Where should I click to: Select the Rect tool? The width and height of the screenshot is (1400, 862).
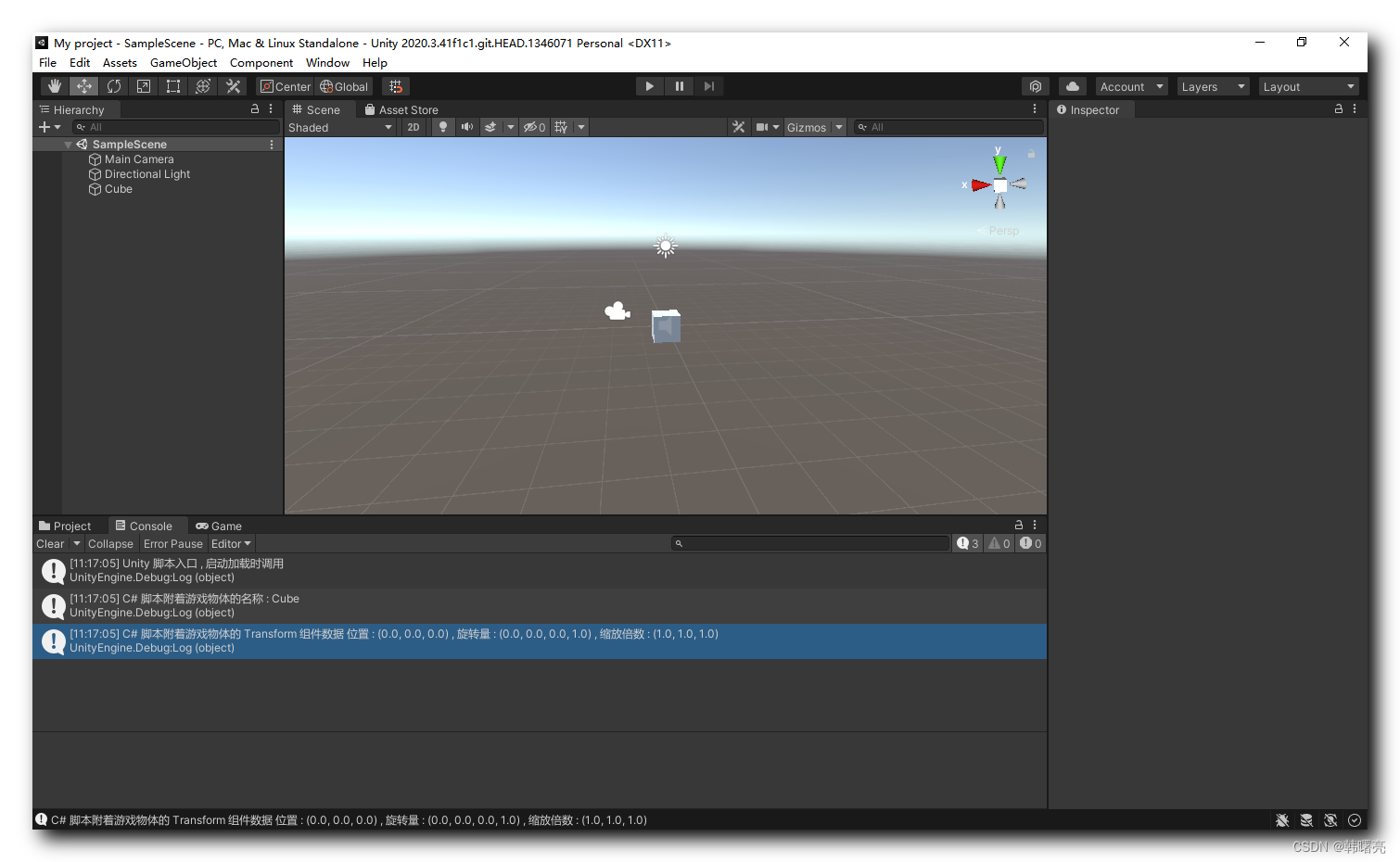(x=172, y=85)
